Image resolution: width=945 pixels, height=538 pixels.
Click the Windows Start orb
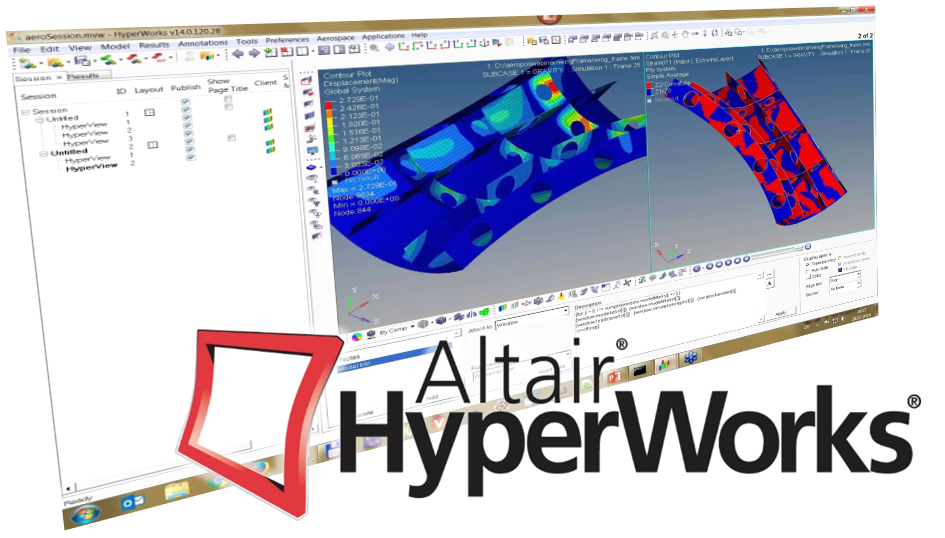pos(86,514)
